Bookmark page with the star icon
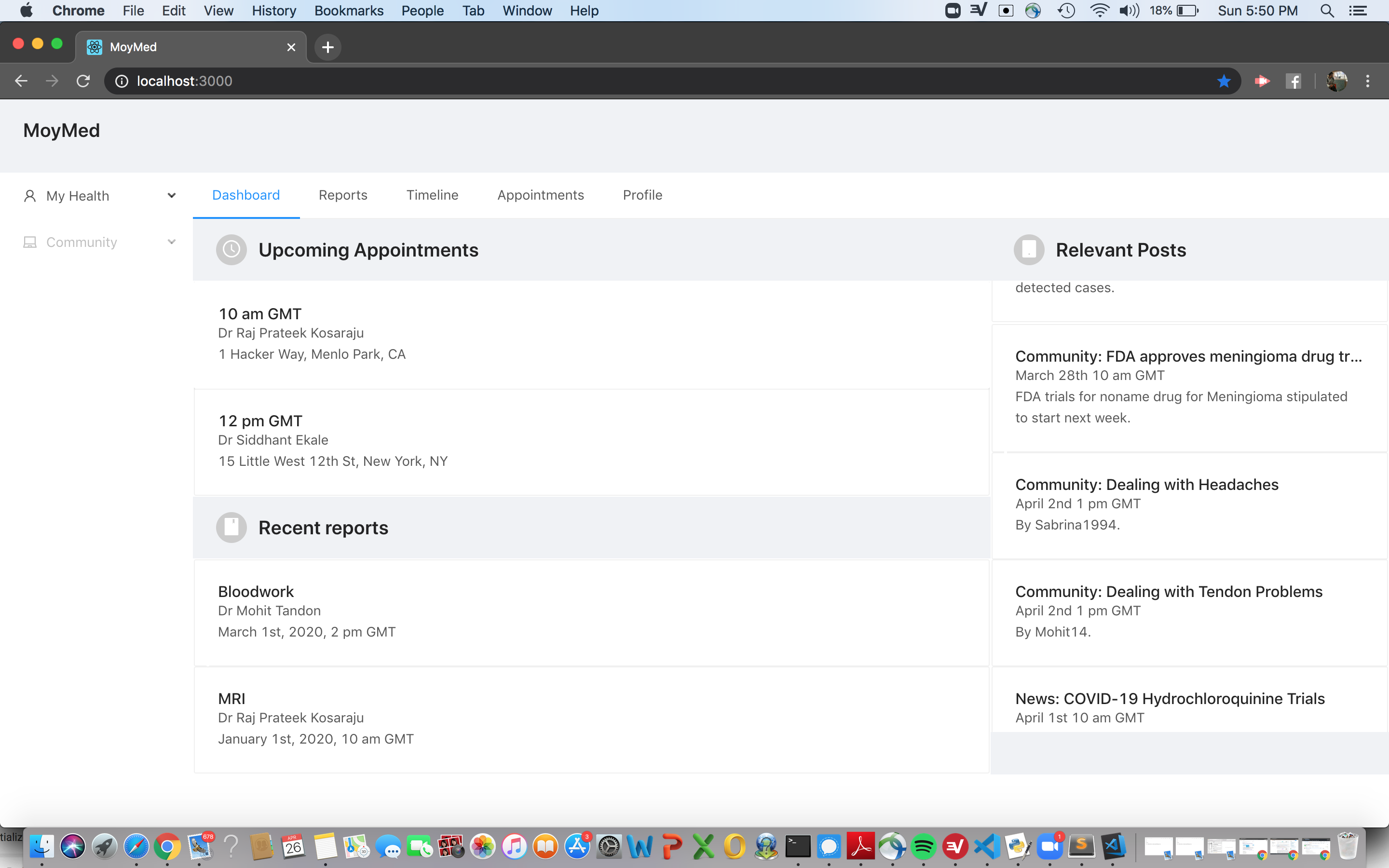The height and width of the screenshot is (868, 1389). [1223, 81]
